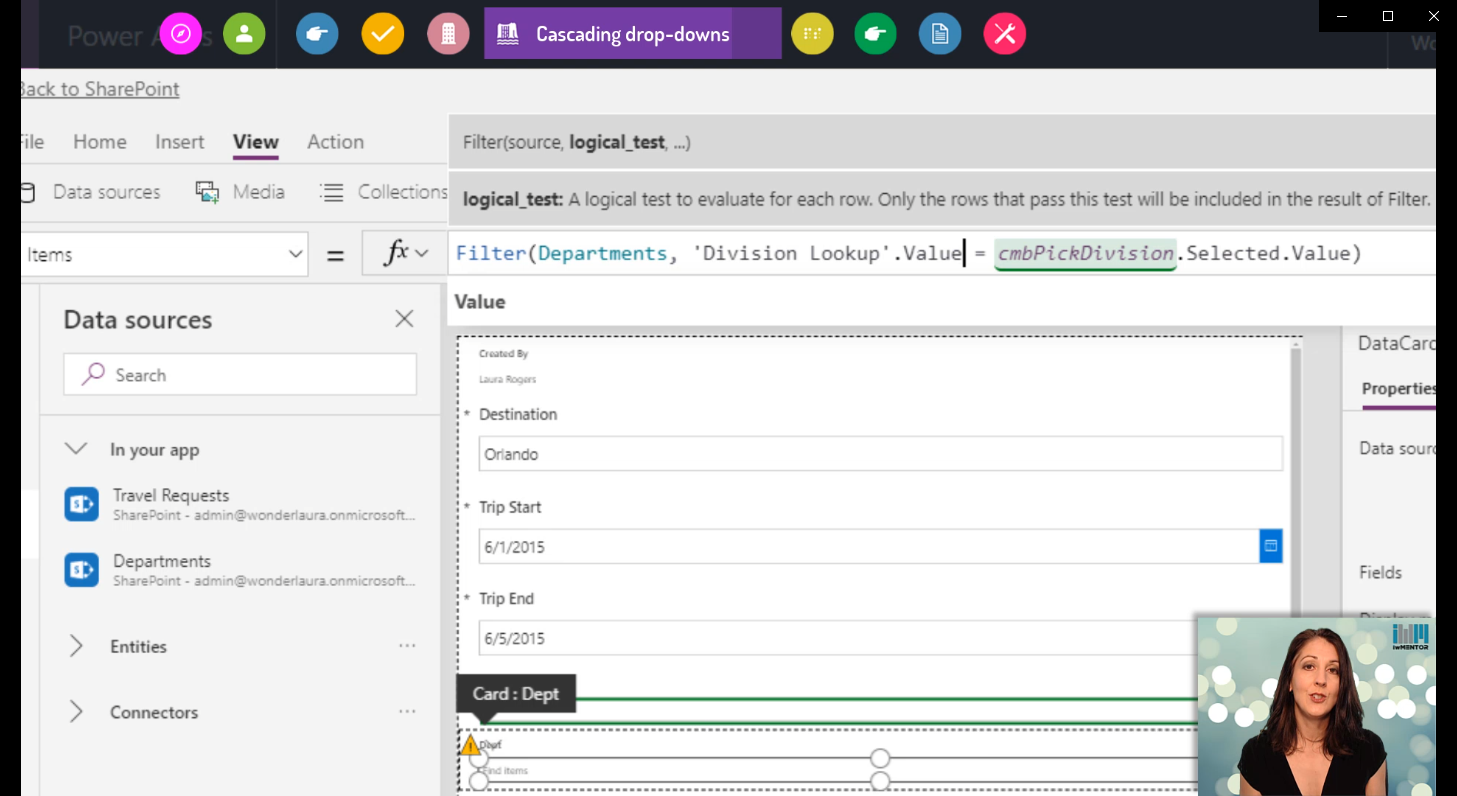The width and height of the screenshot is (1457, 796).
Task: Click the blue document chapter icon
Action: coord(940,34)
